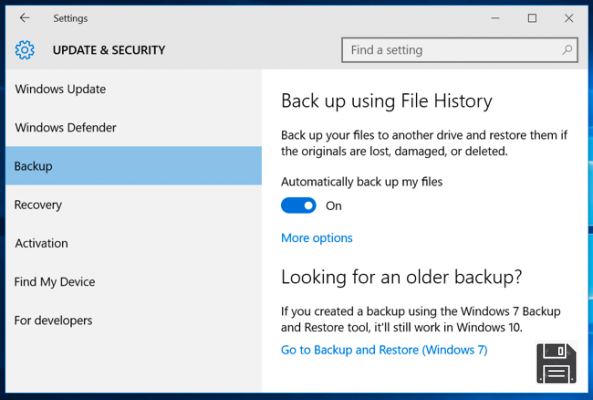Click the Back up using File History heading
Image resolution: width=593 pixels, height=400 pixels.
pos(387,101)
